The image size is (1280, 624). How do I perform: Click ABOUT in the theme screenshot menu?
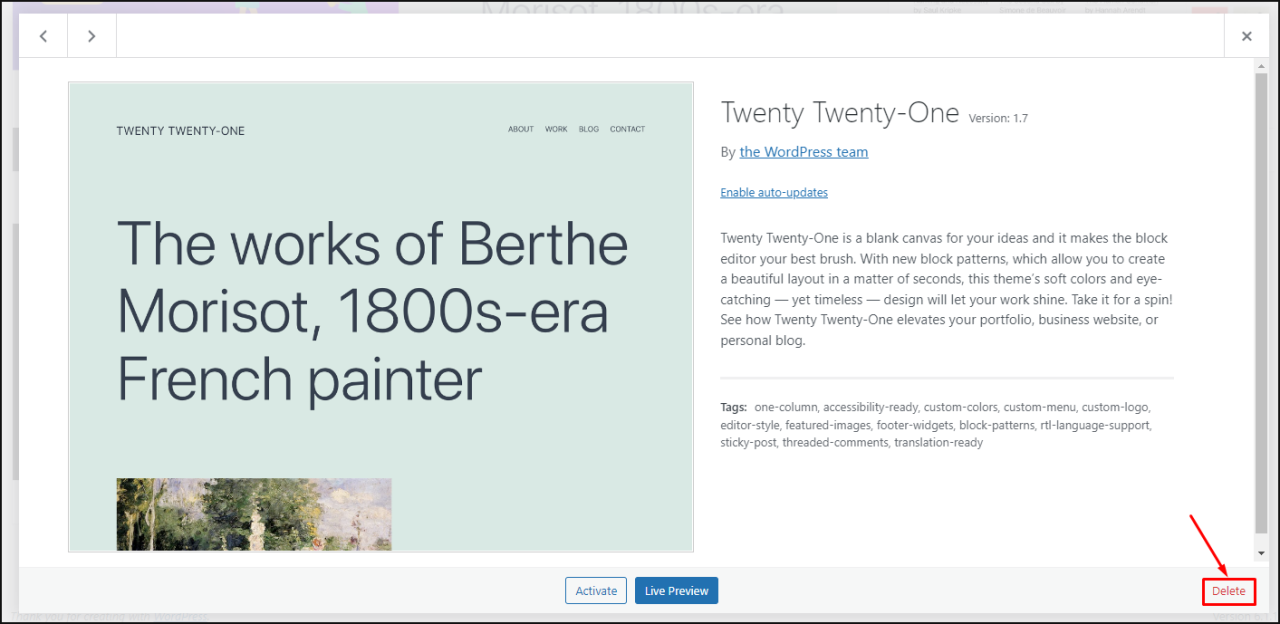[521, 129]
